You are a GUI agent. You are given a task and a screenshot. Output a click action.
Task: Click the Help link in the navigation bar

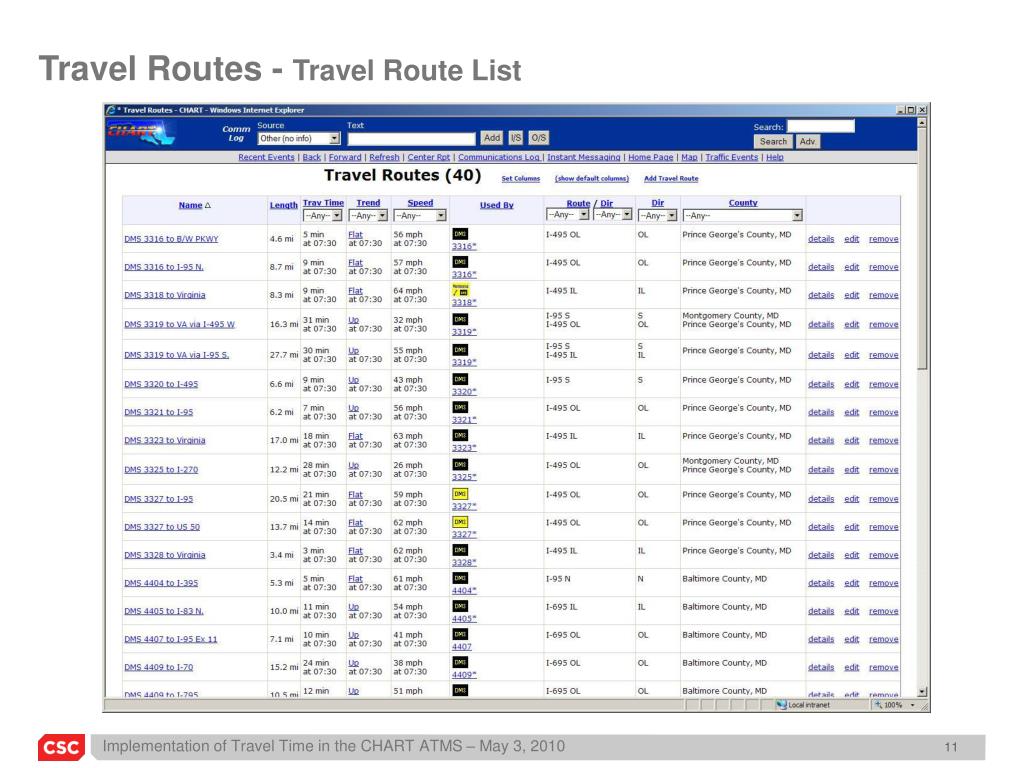[775, 157]
